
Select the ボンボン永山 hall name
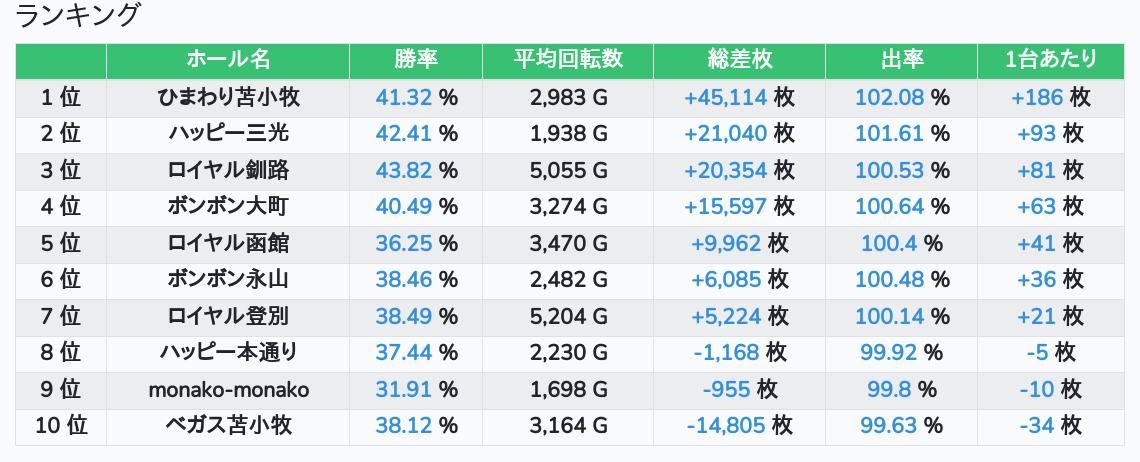(228, 280)
